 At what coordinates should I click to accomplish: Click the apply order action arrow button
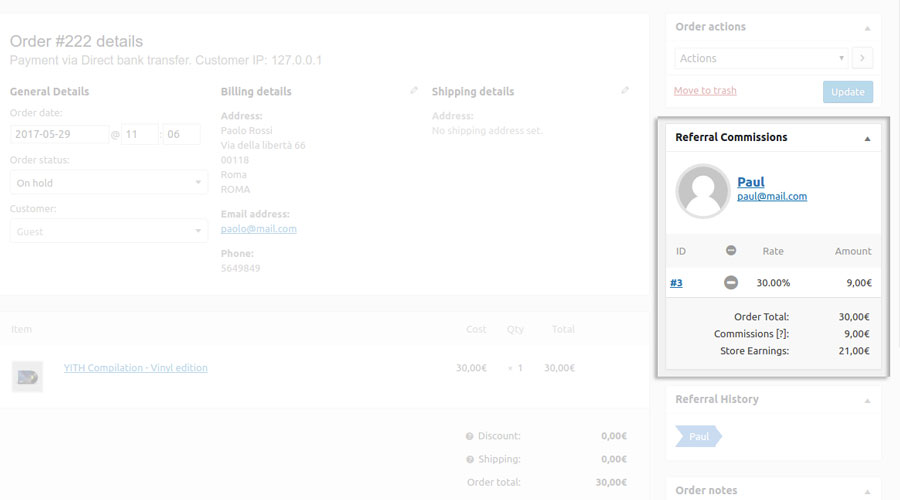coord(864,58)
